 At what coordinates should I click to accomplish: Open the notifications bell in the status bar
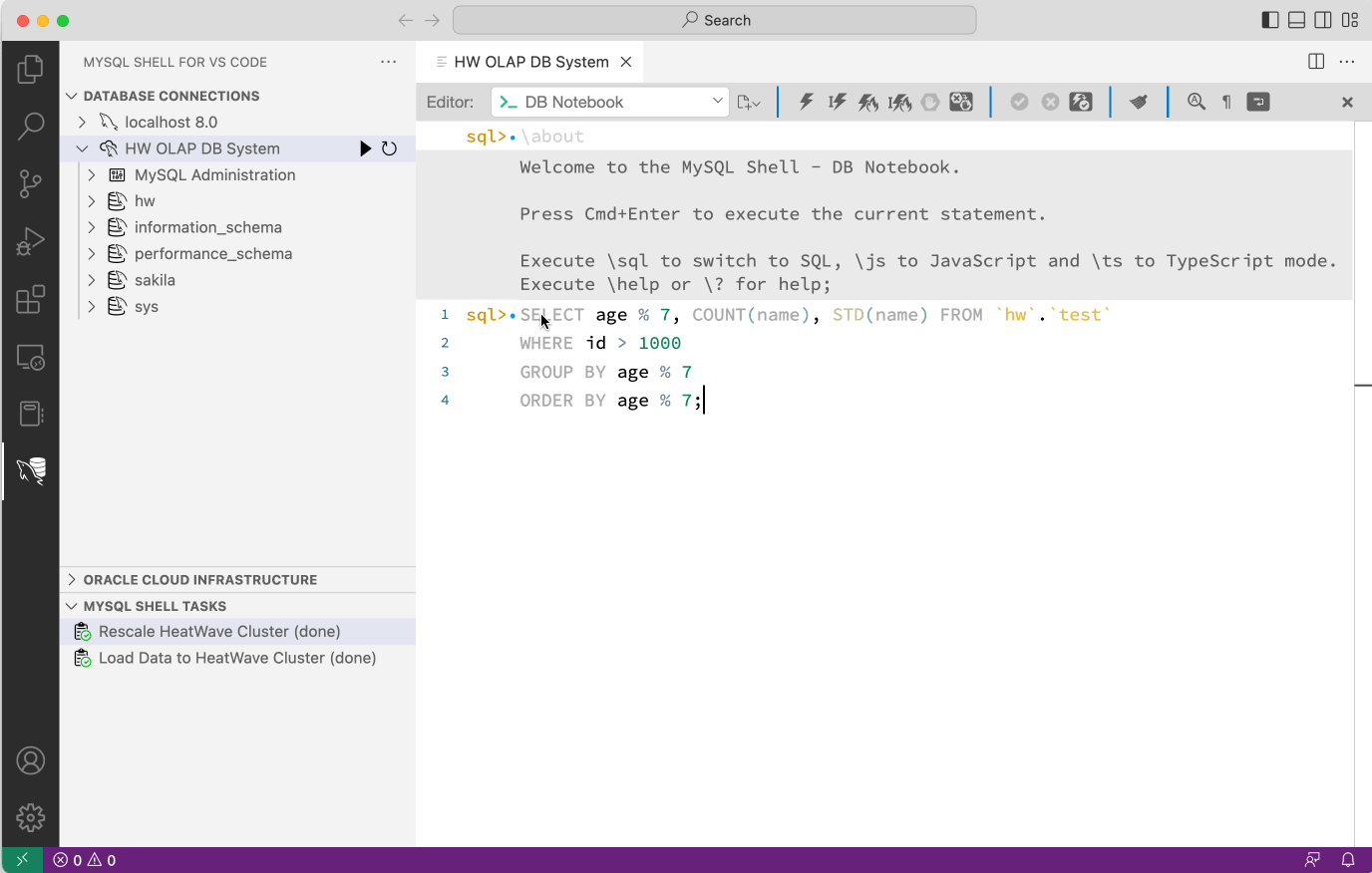click(1348, 859)
